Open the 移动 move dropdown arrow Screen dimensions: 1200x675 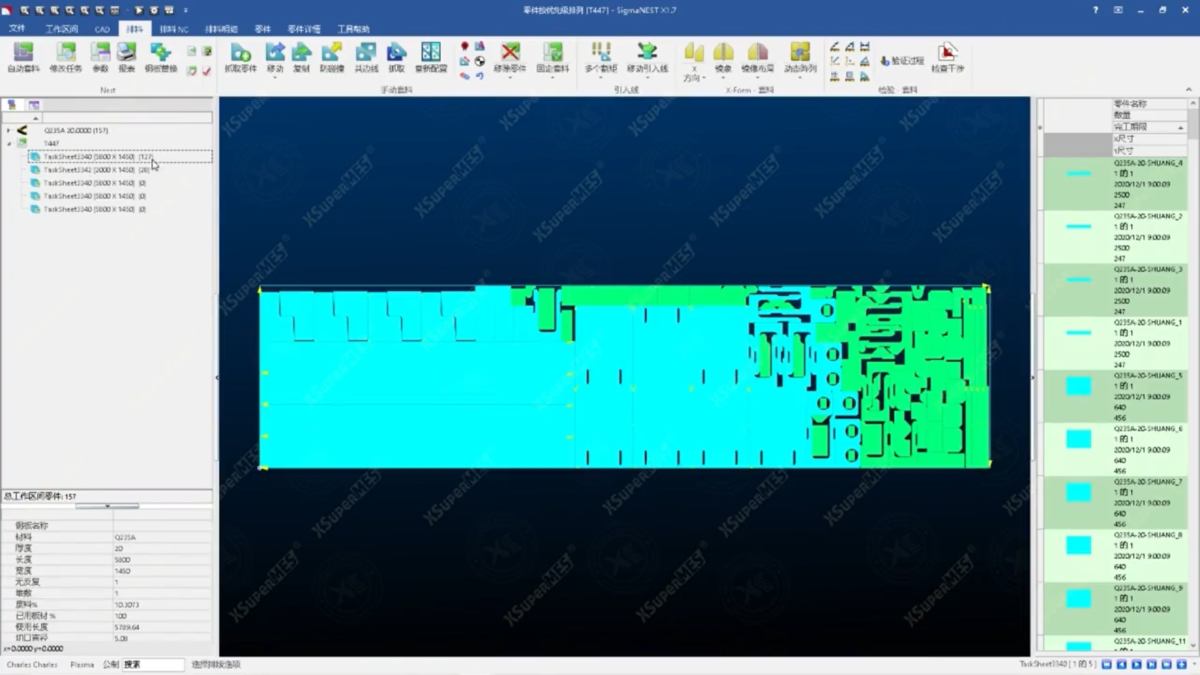pos(275,78)
